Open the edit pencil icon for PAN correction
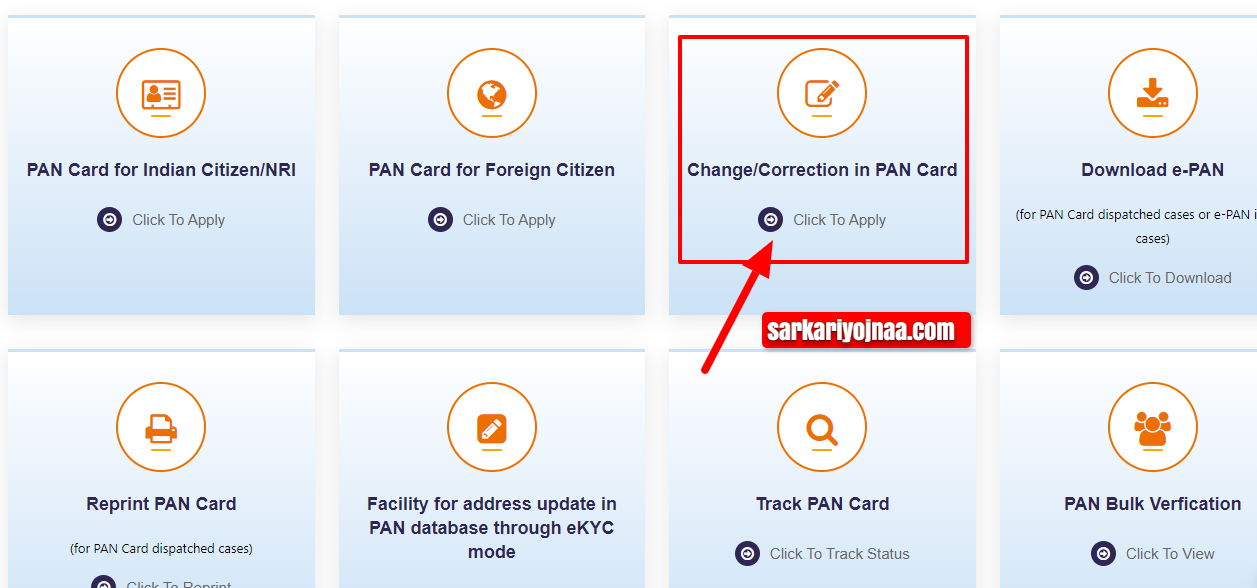1257x588 pixels. tap(822, 93)
